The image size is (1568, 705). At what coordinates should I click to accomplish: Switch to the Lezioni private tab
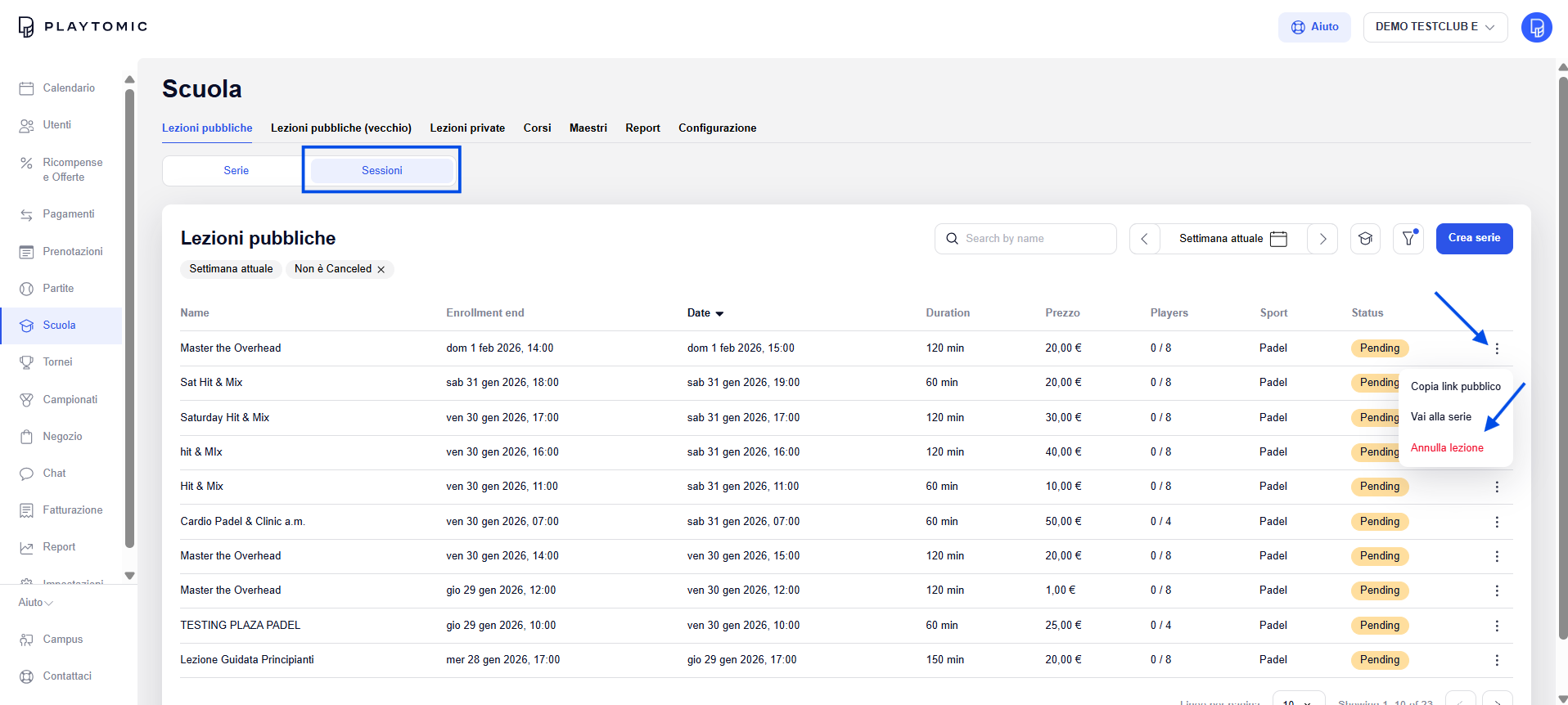click(x=467, y=128)
